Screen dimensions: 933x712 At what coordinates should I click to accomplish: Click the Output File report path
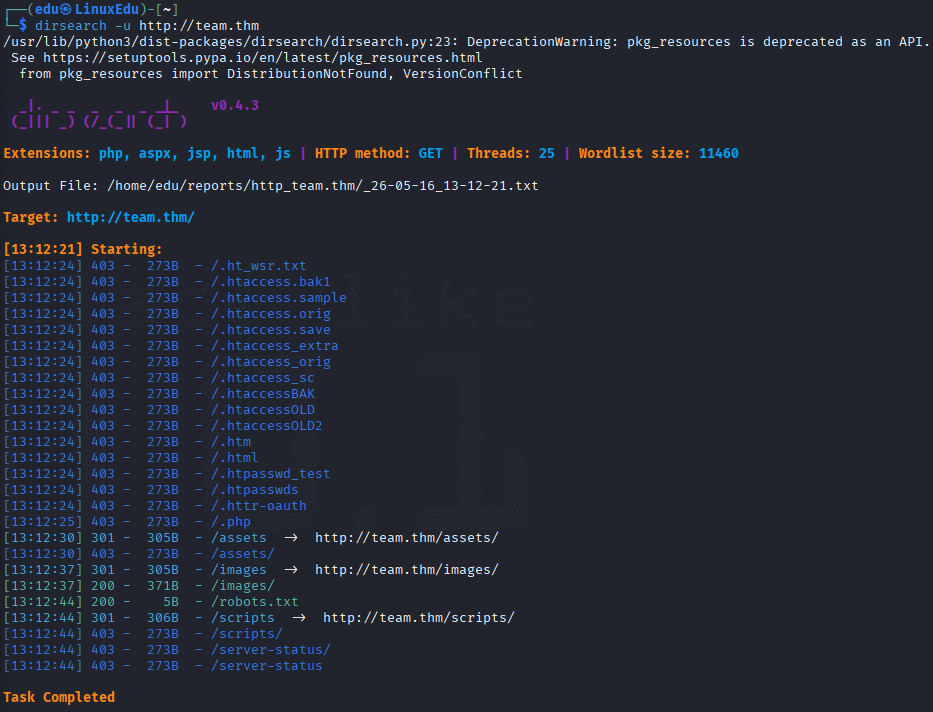coord(323,186)
